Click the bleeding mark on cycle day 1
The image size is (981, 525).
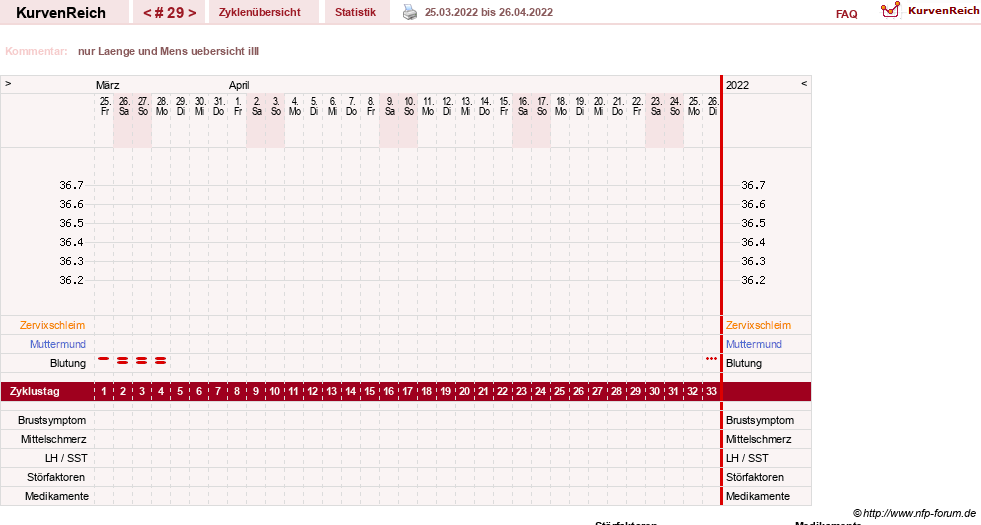[104, 359]
